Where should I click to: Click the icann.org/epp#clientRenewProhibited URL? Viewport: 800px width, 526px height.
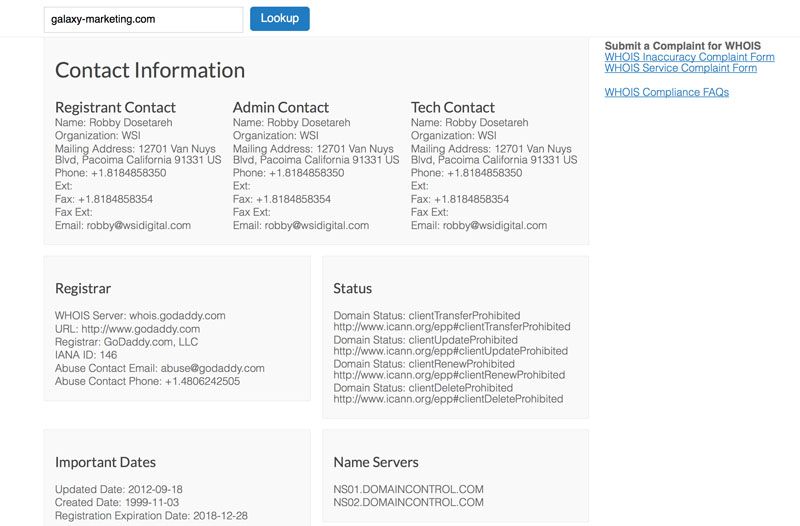coord(449,375)
